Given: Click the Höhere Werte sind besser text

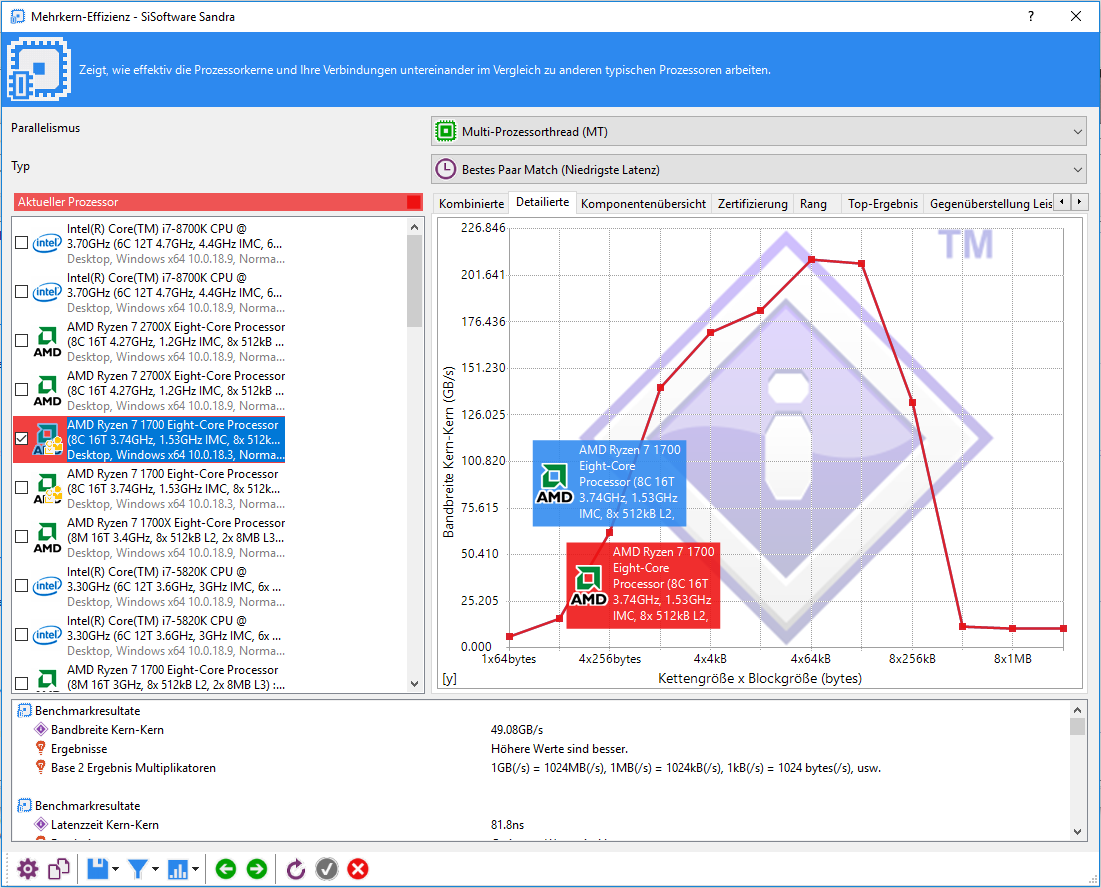Looking at the screenshot, I should tap(559, 748).
